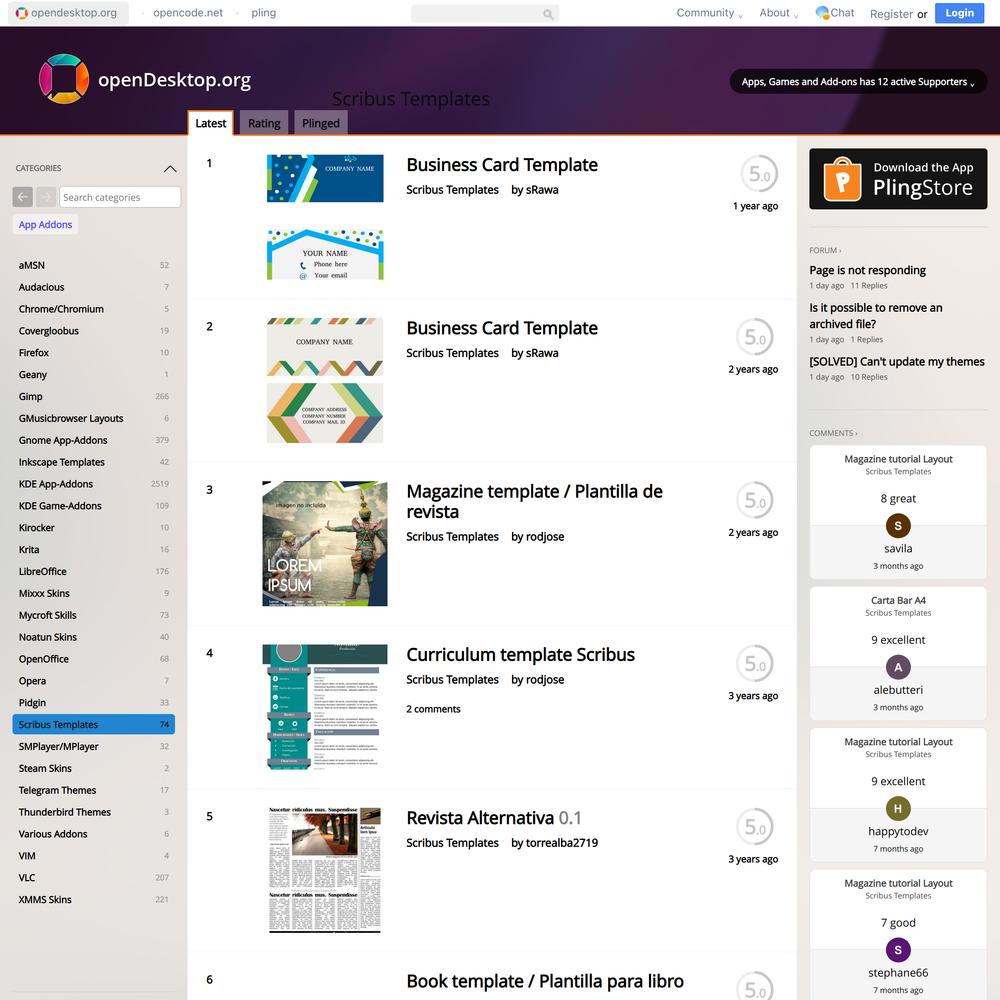Open Revista Alternativa title link
Image resolution: width=1000 pixels, height=1000 pixels.
(494, 818)
